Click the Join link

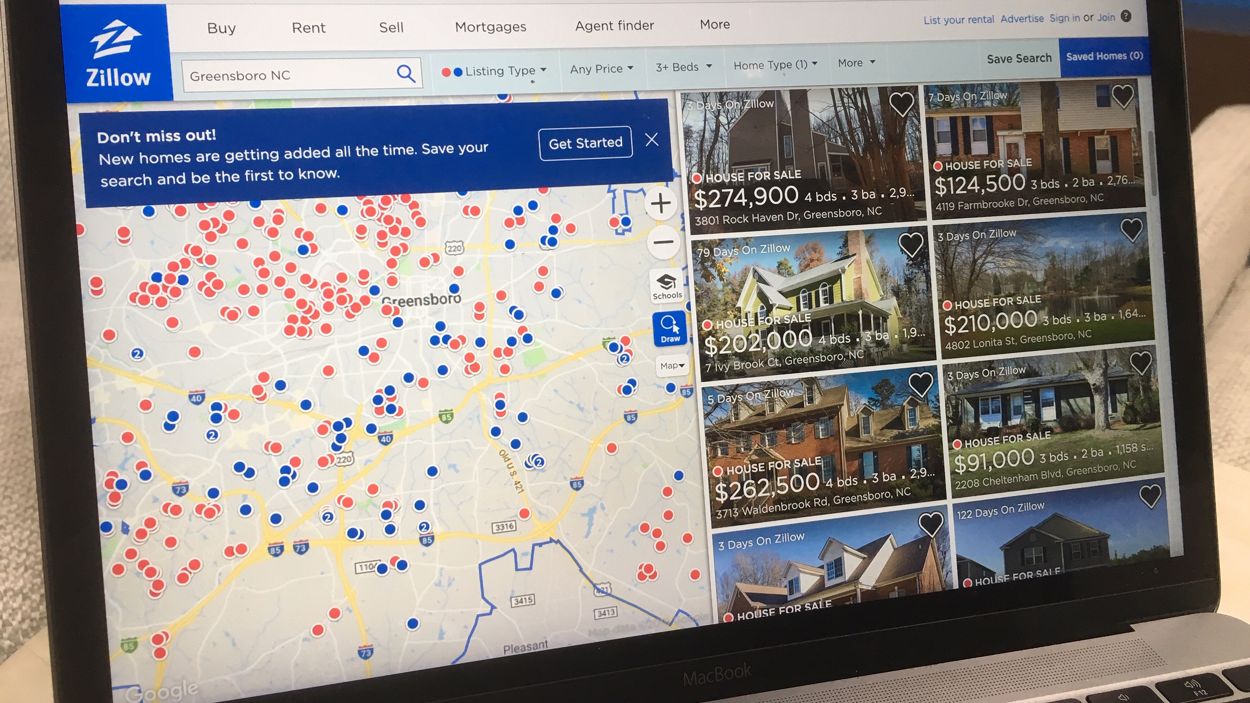click(x=1105, y=17)
